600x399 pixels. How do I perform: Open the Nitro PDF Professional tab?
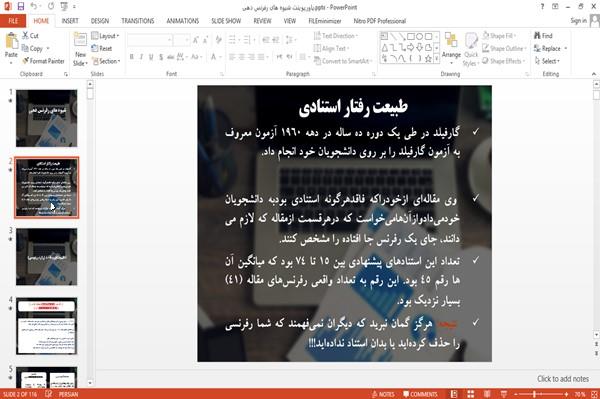click(x=380, y=21)
